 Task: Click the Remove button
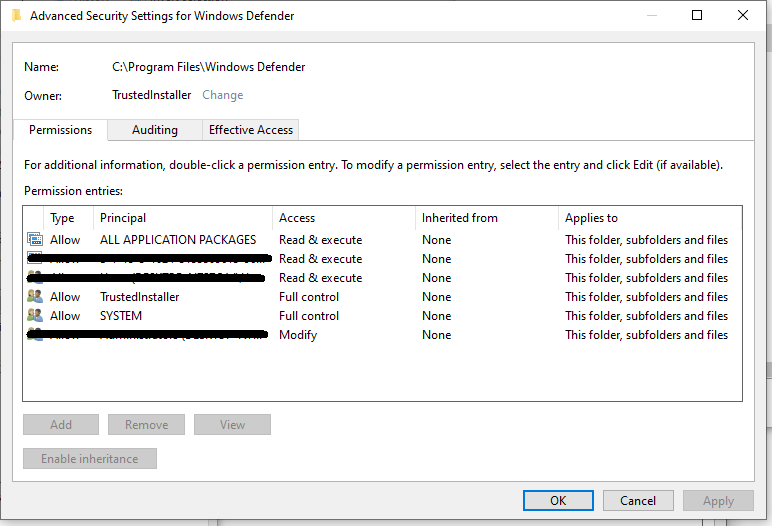click(146, 425)
